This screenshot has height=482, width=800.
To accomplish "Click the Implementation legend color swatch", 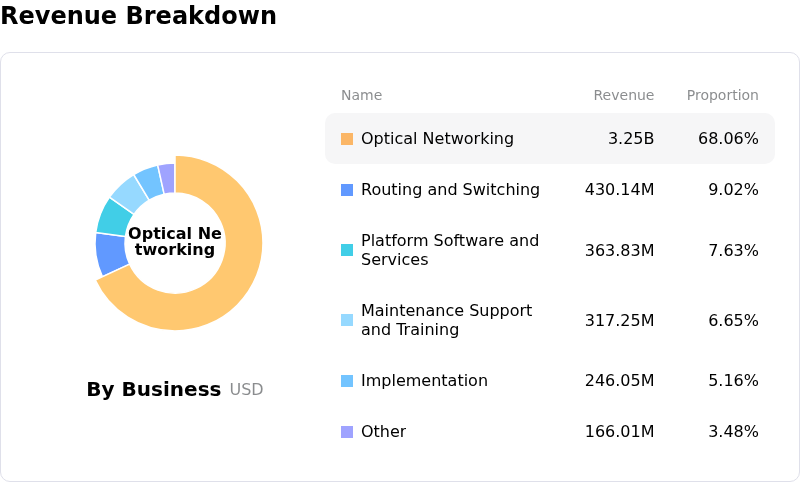I will (x=347, y=381).
